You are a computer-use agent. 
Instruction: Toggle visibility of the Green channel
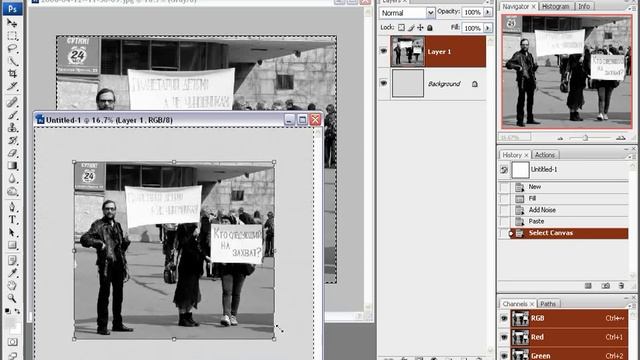pos(504,355)
